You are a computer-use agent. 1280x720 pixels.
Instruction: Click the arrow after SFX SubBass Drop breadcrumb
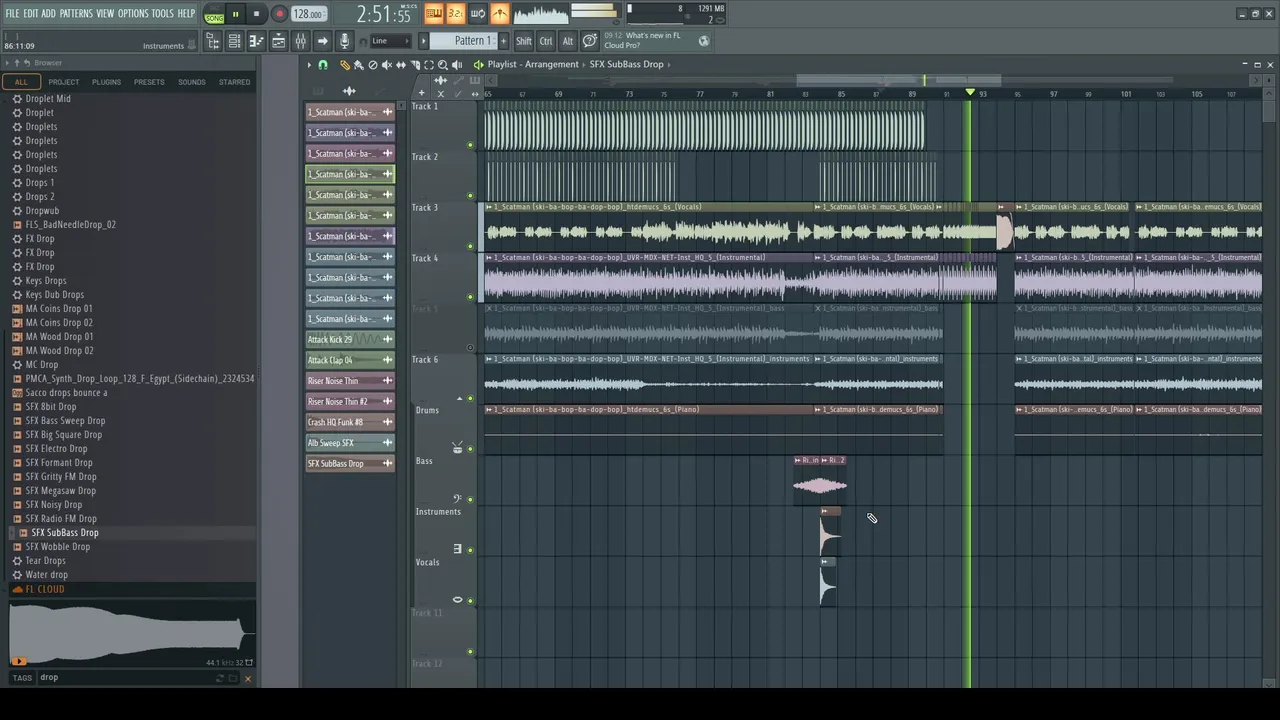670,64
